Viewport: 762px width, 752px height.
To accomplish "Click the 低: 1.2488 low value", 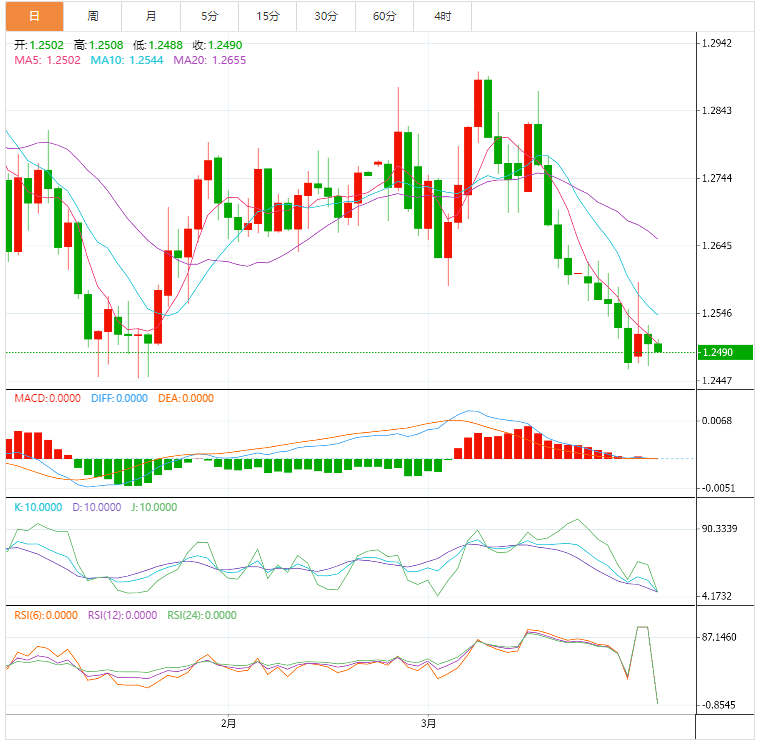I will click(158, 45).
